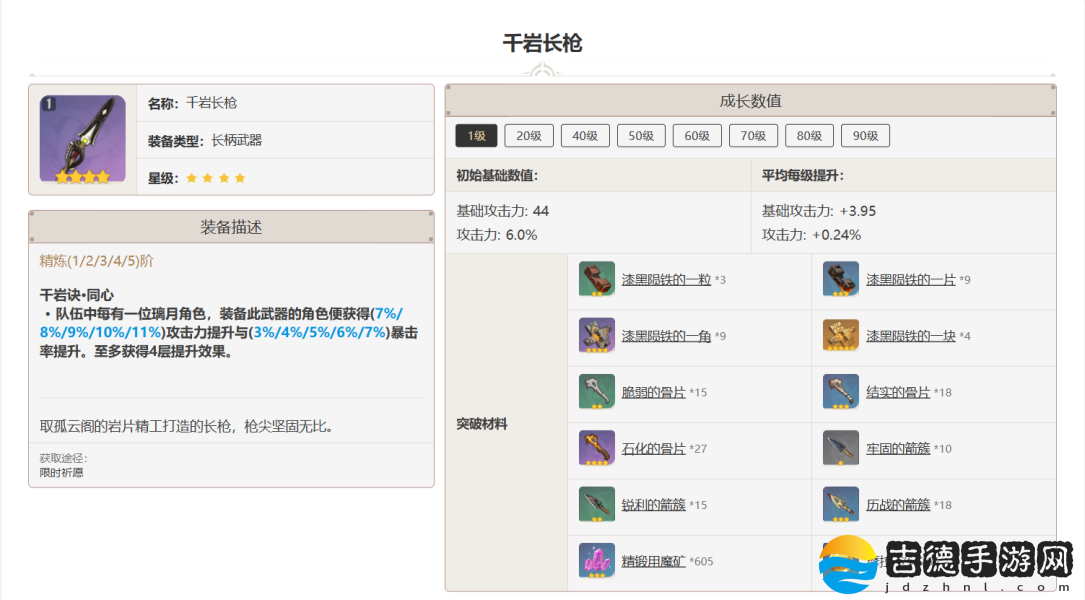Switch to the 20级 level tab
This screenshot has height=600, width=1085.
[529, 136]
